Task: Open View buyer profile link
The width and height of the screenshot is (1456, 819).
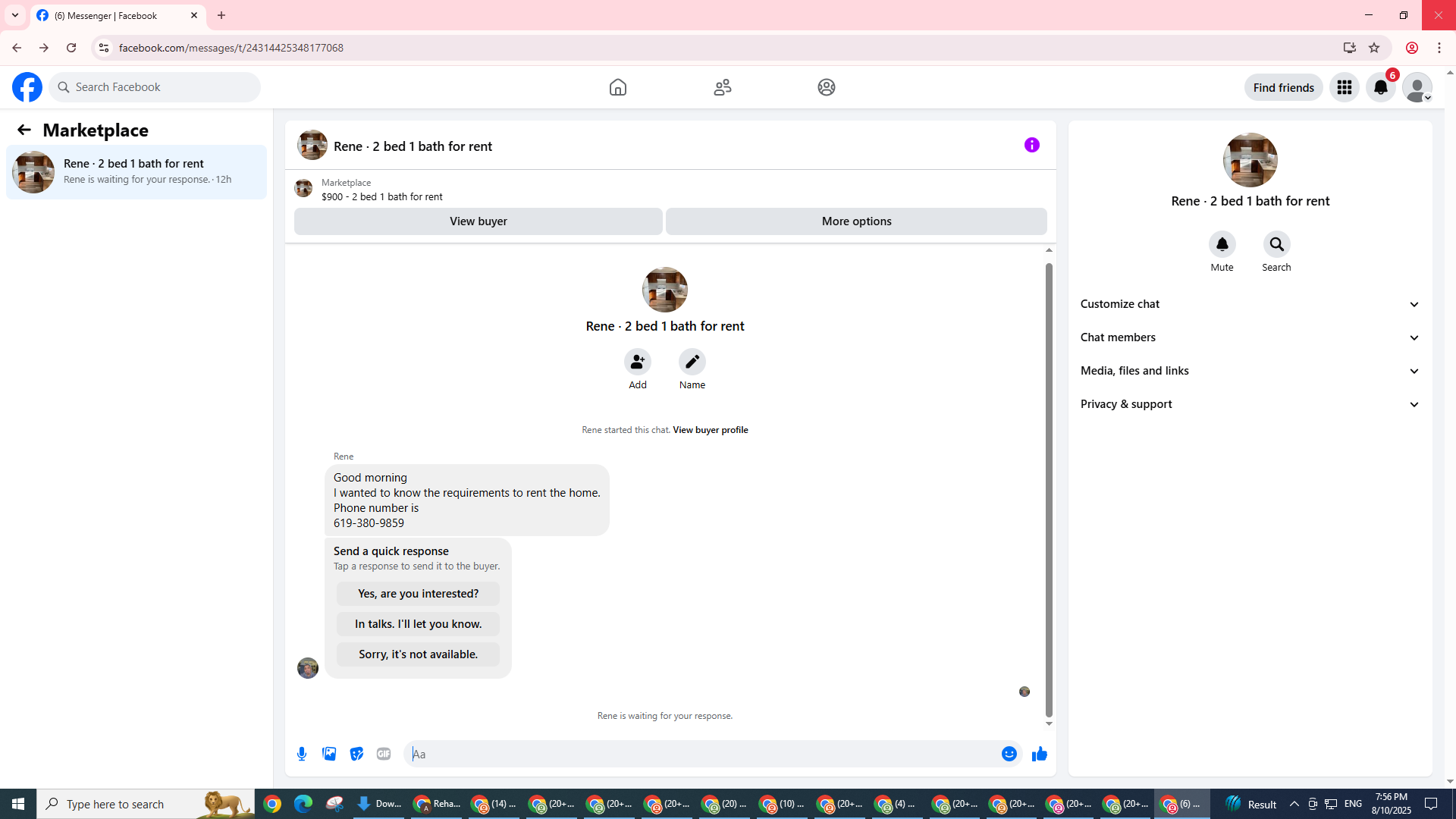Action: [710, 430]
